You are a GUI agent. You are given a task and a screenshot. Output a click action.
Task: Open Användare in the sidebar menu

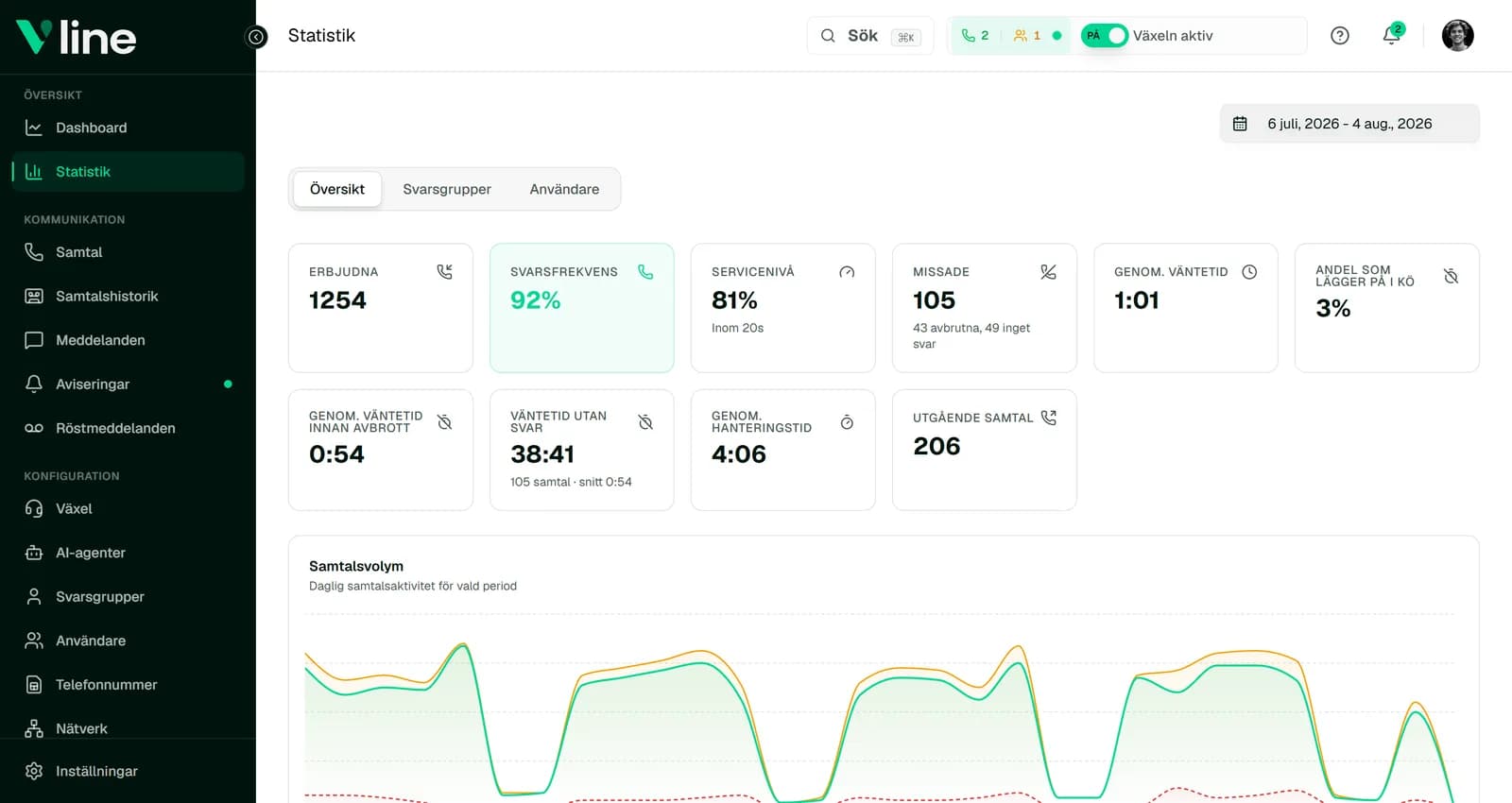point(128,641)
